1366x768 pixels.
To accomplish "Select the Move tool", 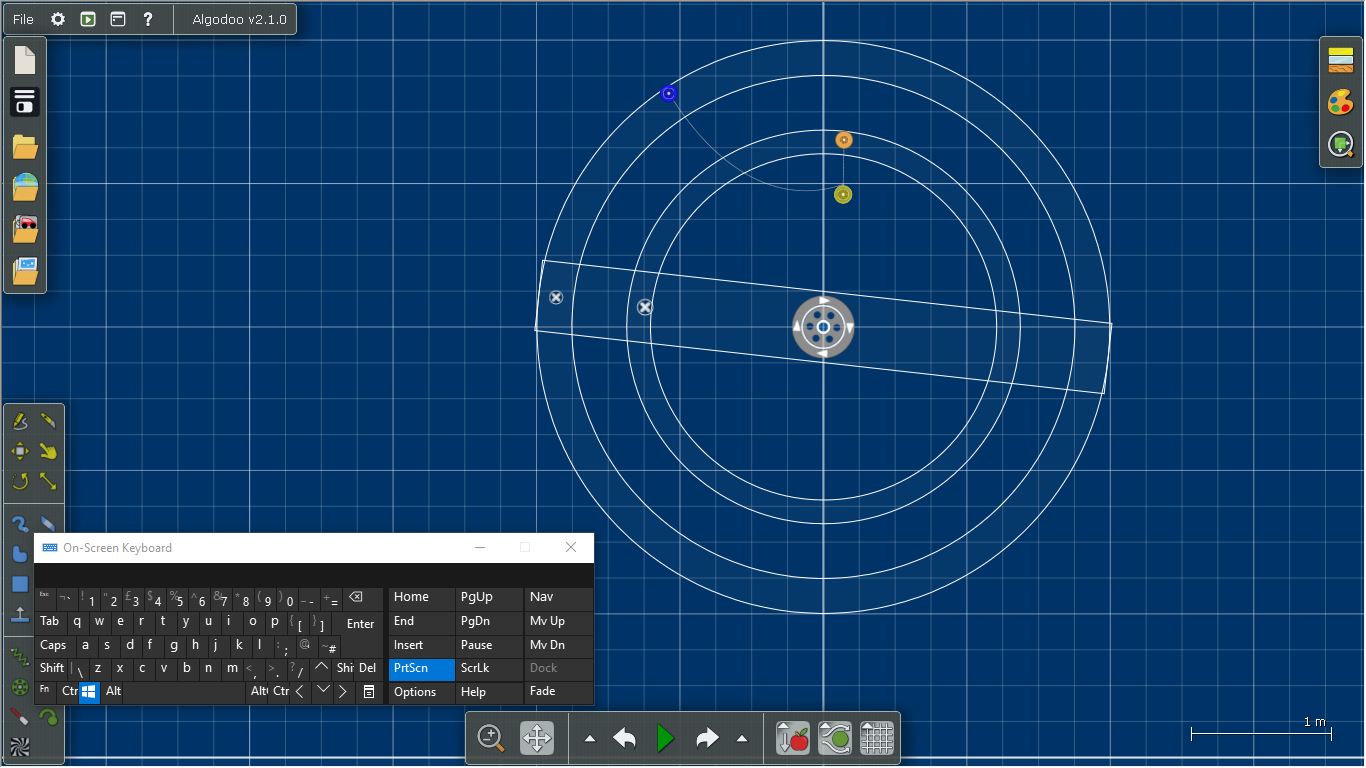I will (20, 451).
